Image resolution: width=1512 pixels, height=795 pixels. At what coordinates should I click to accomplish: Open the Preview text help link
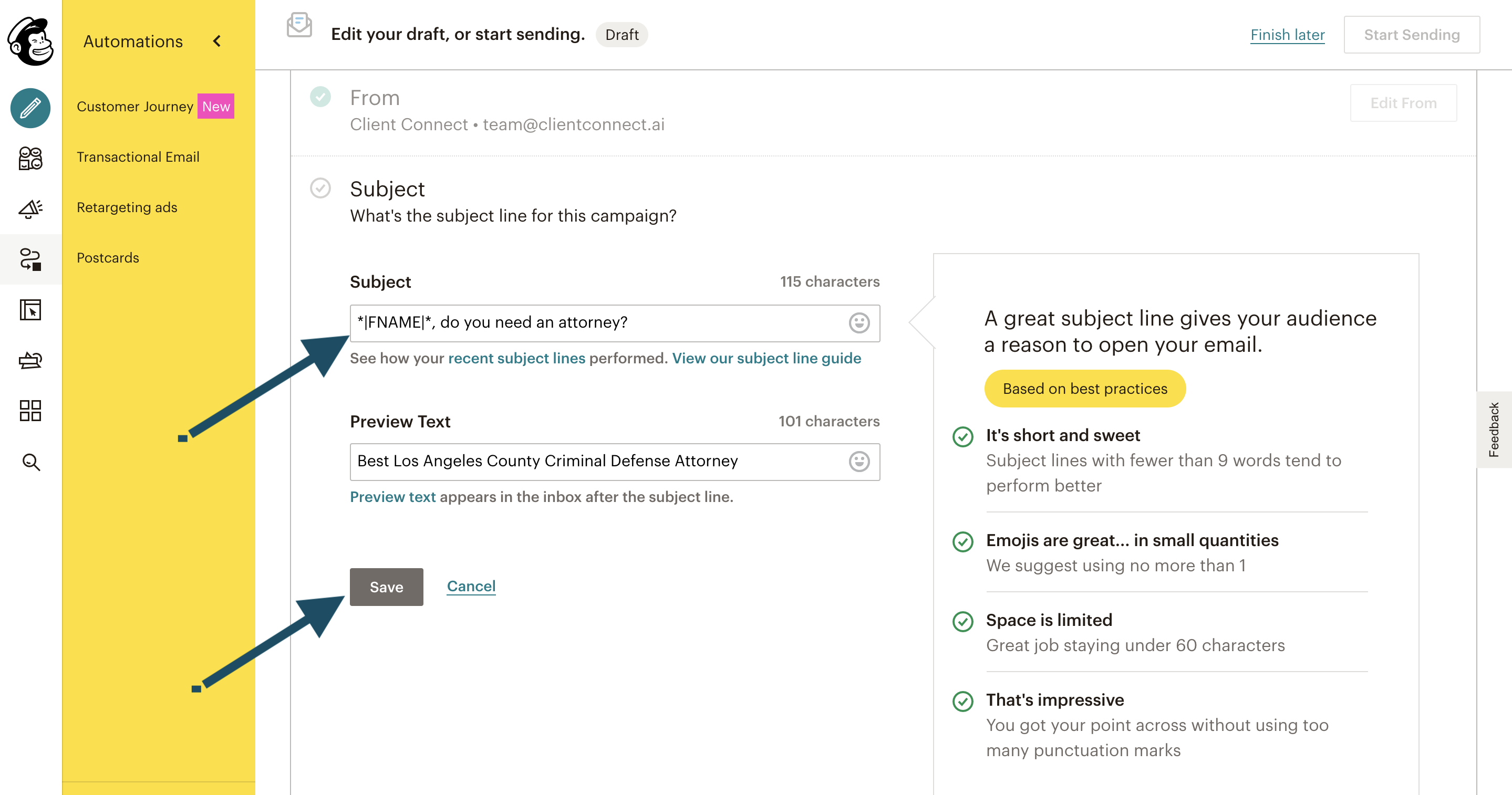[392, 497]
